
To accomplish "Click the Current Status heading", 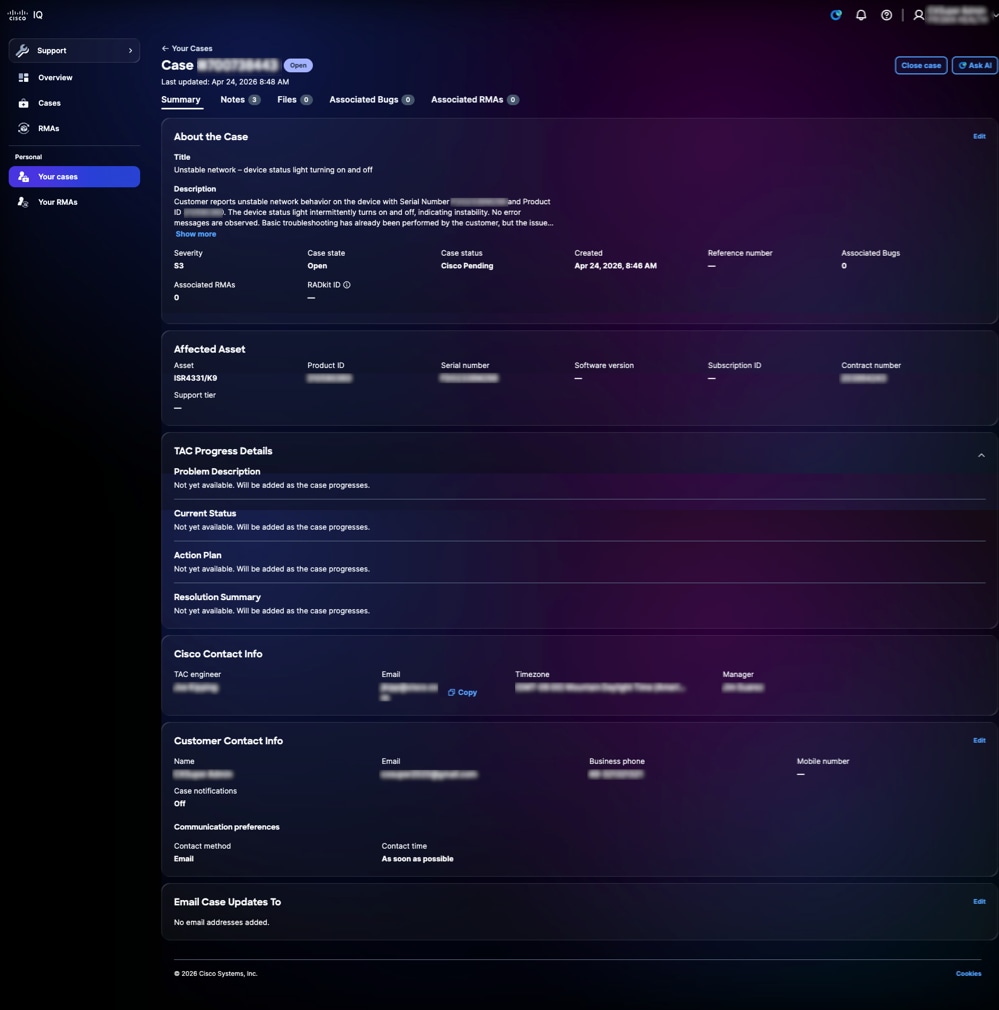I will click(205, 513).
